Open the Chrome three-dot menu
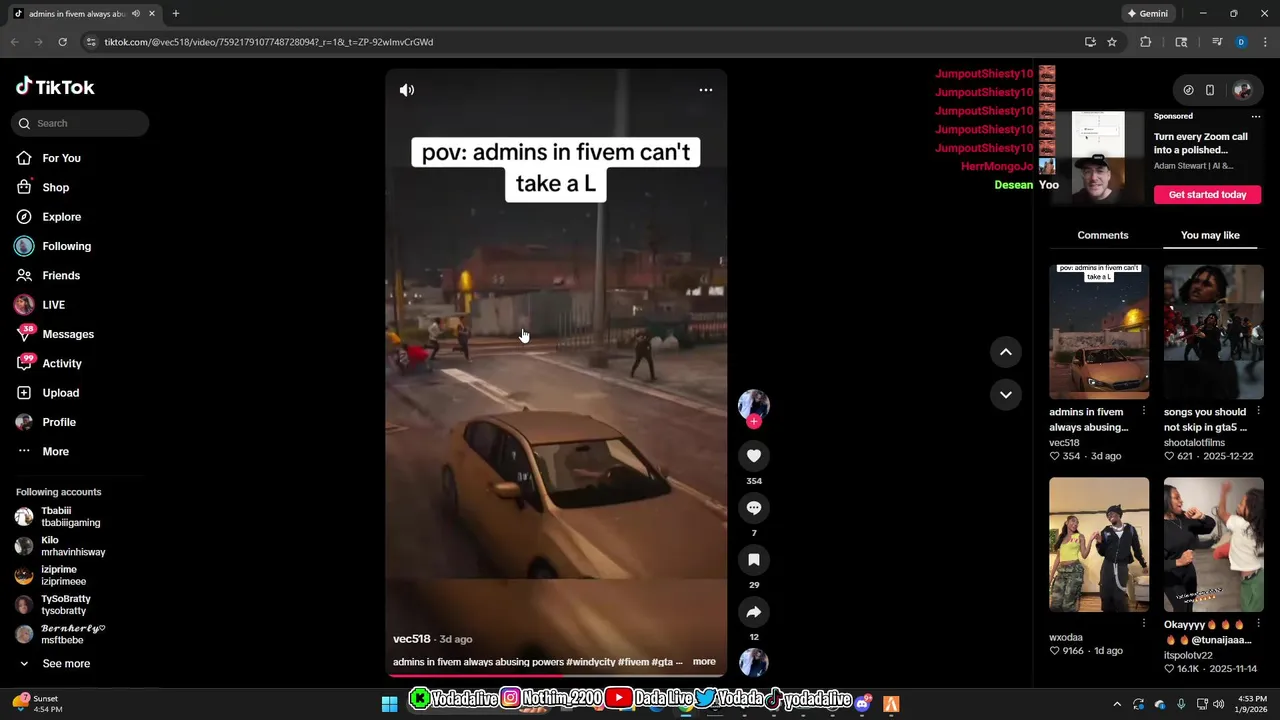1280x720 pixels. 1263,42
